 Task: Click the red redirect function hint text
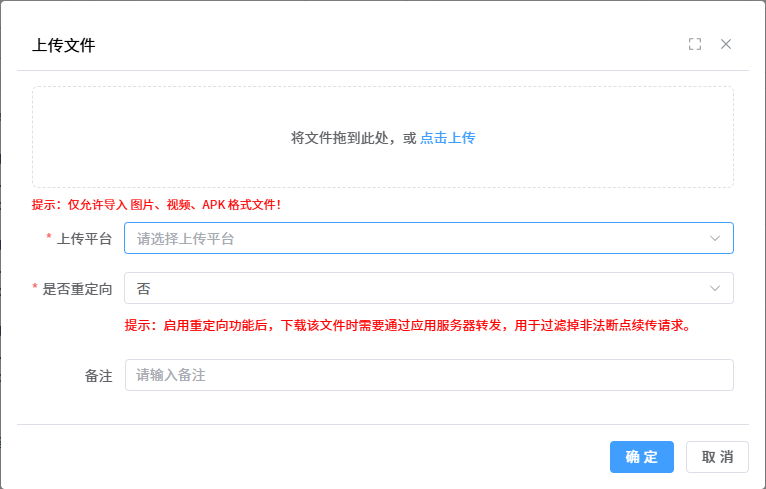pyautogui.click(x=407, y=325)
